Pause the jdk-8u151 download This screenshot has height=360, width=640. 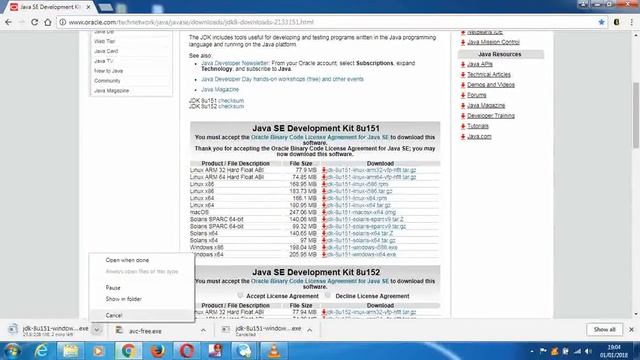113,288
